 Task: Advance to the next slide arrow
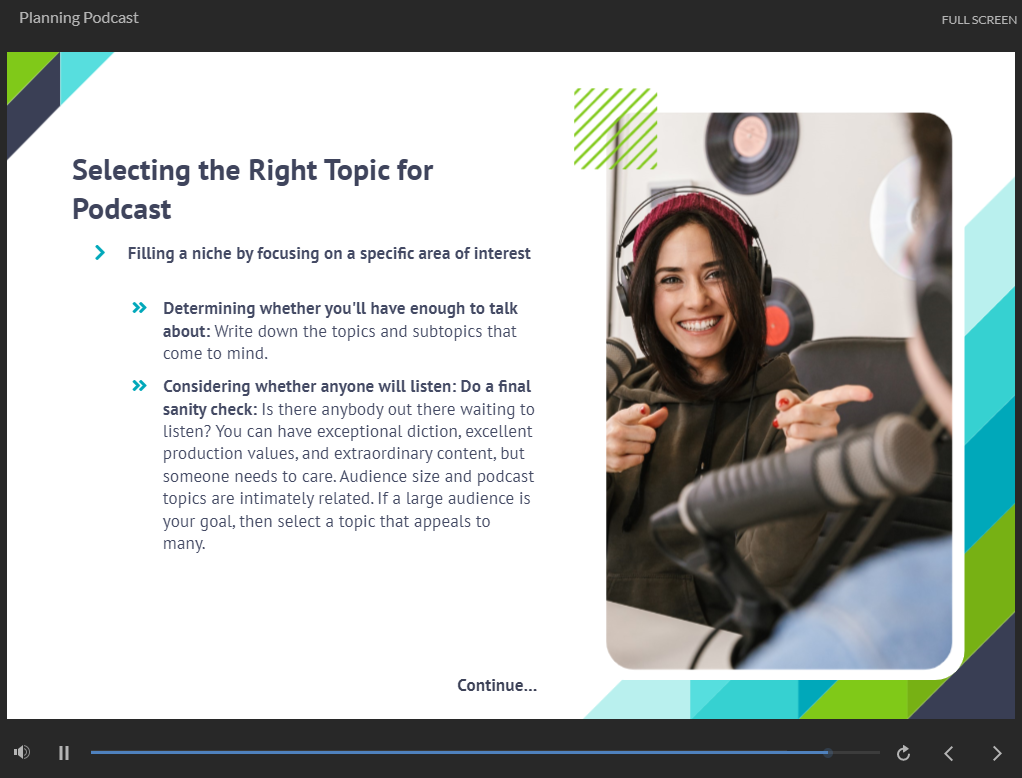(x=996, y=753)
